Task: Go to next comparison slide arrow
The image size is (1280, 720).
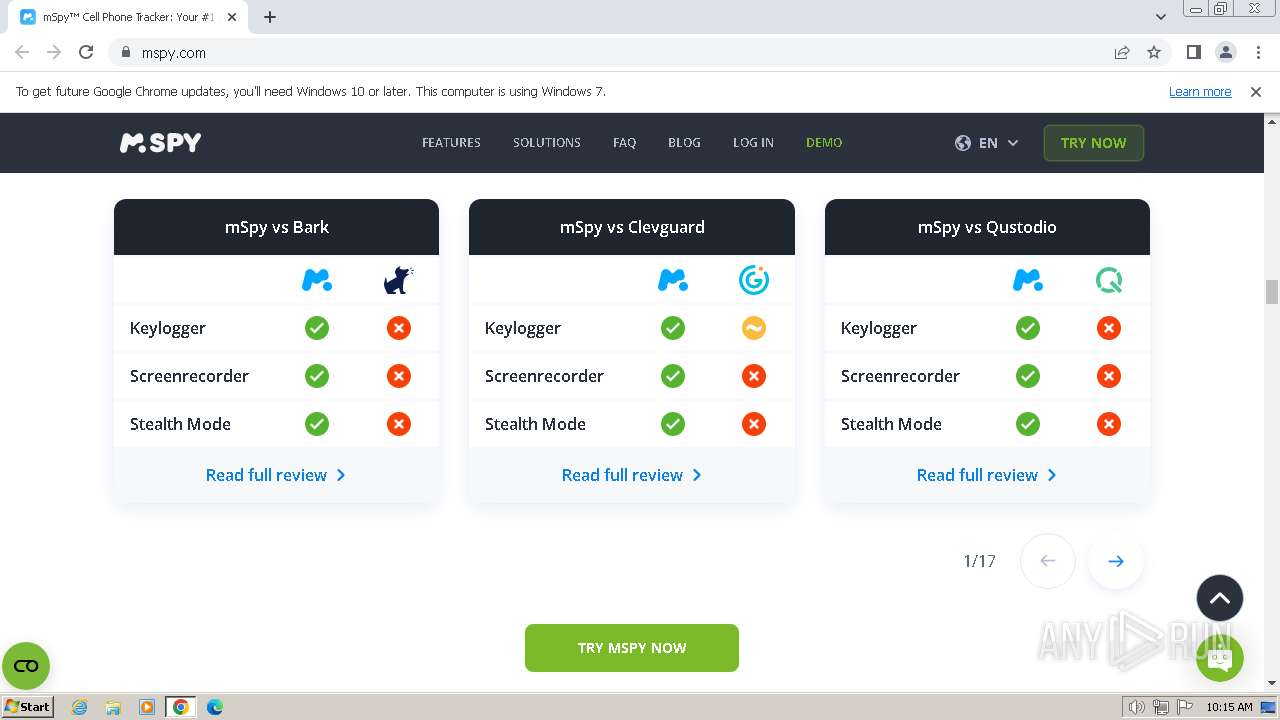Action: (x=1116, y=561)
